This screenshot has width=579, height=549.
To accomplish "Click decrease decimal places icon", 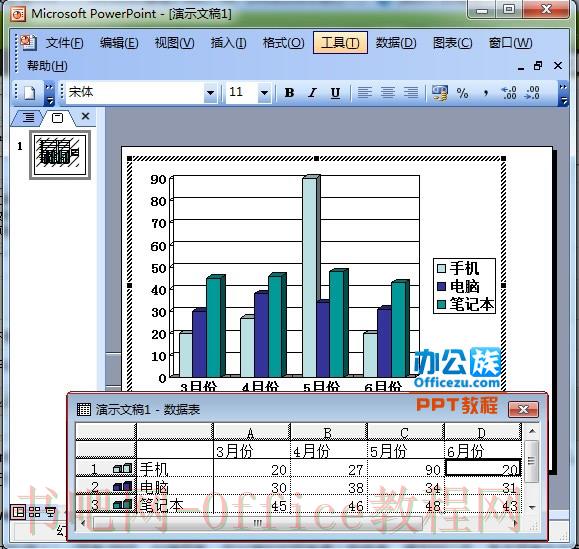I will [x=532, y=93].
